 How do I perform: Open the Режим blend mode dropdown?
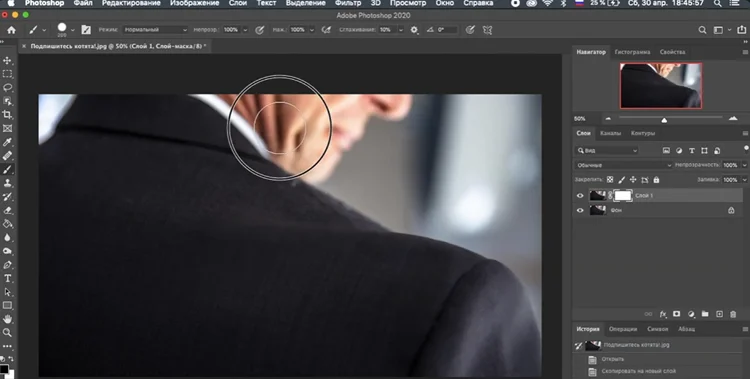click(x=155, y=30)
